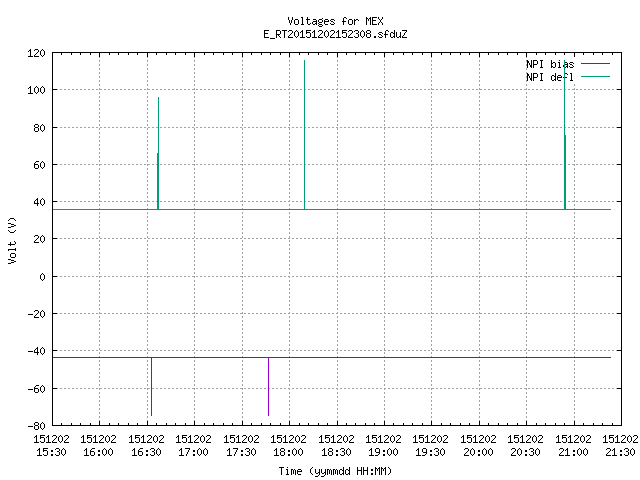Viewport: 640px width, 480px height.
Task: Click the -20 y-axis tick label
Action: 36,314
